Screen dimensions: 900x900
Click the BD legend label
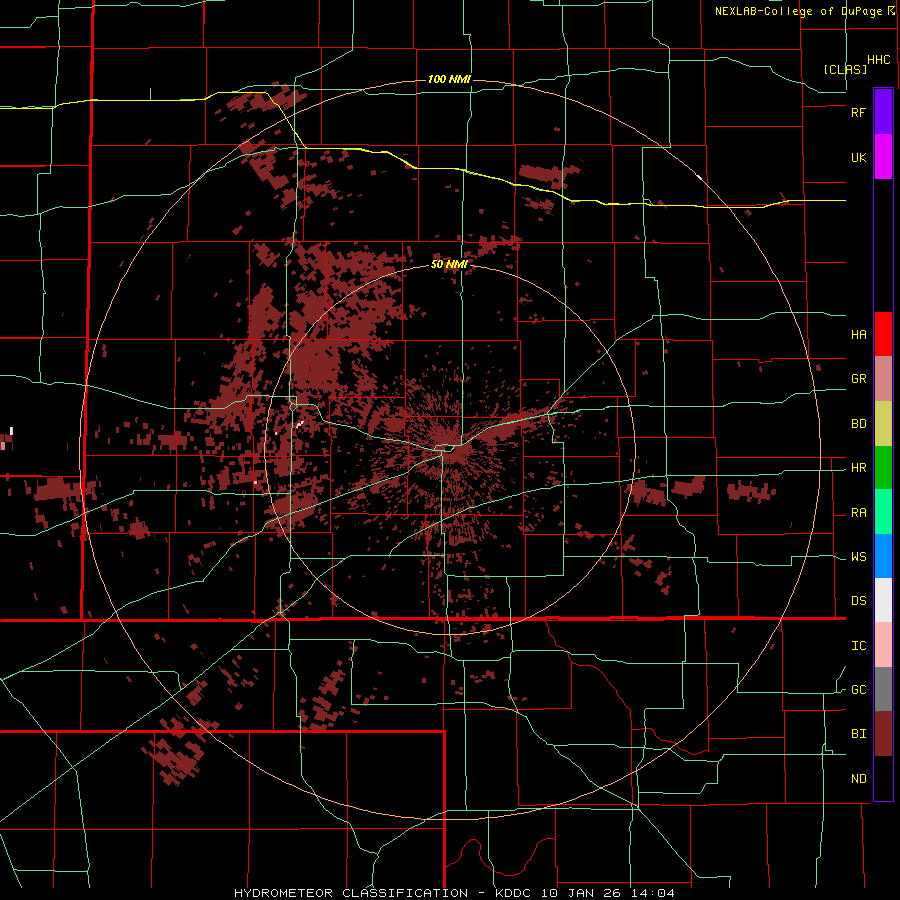[x=858, y=424]
